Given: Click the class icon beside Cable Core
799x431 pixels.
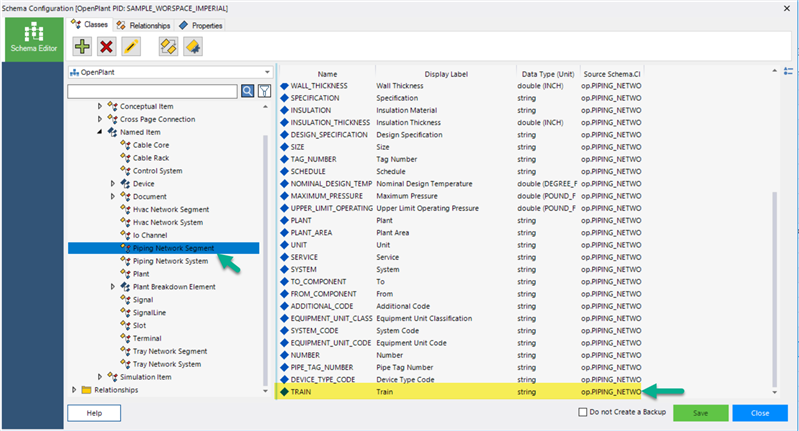Looking at the screenshot, I should point(125,145).
